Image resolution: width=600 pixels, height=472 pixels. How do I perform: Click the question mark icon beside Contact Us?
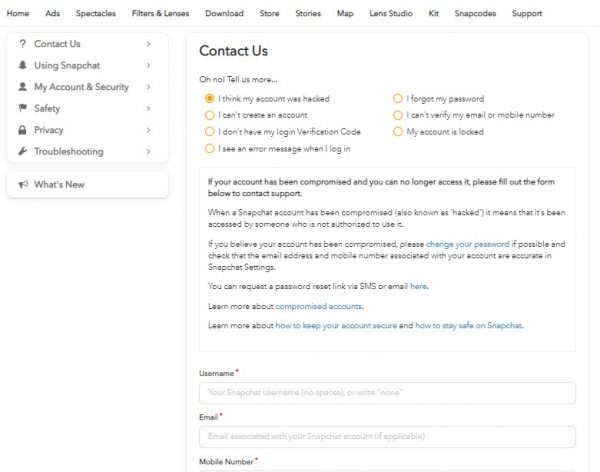pos(22,44)
